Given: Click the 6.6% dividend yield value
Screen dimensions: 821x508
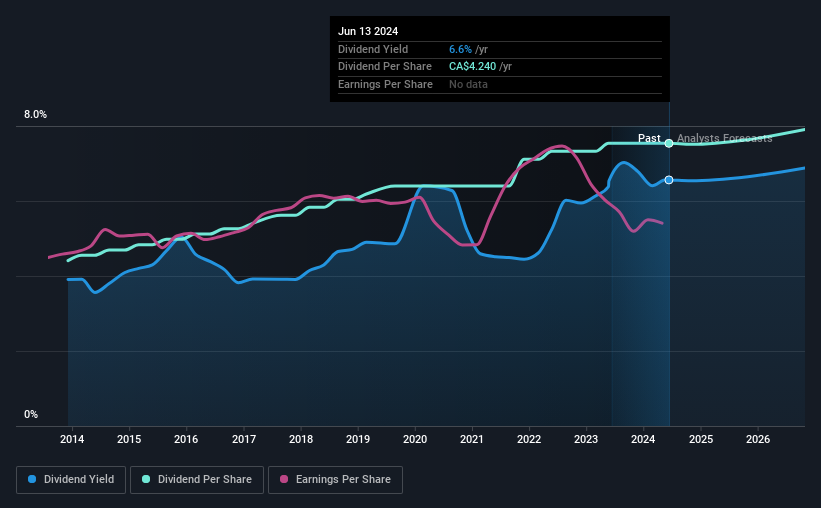Looking at the screenshot, I should (x=460, y=49).
